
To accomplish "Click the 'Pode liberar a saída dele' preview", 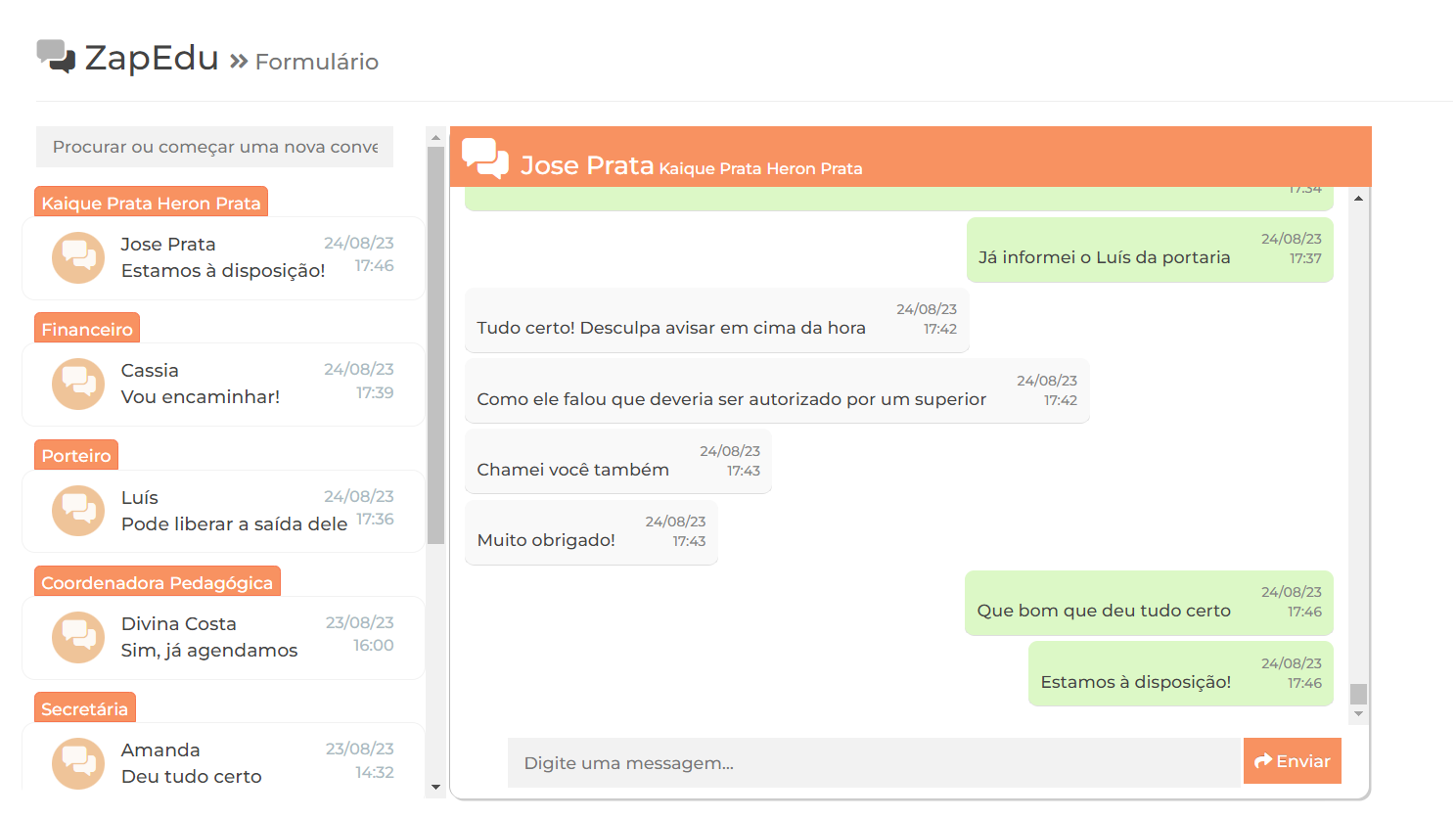I will tap(235, 523).
